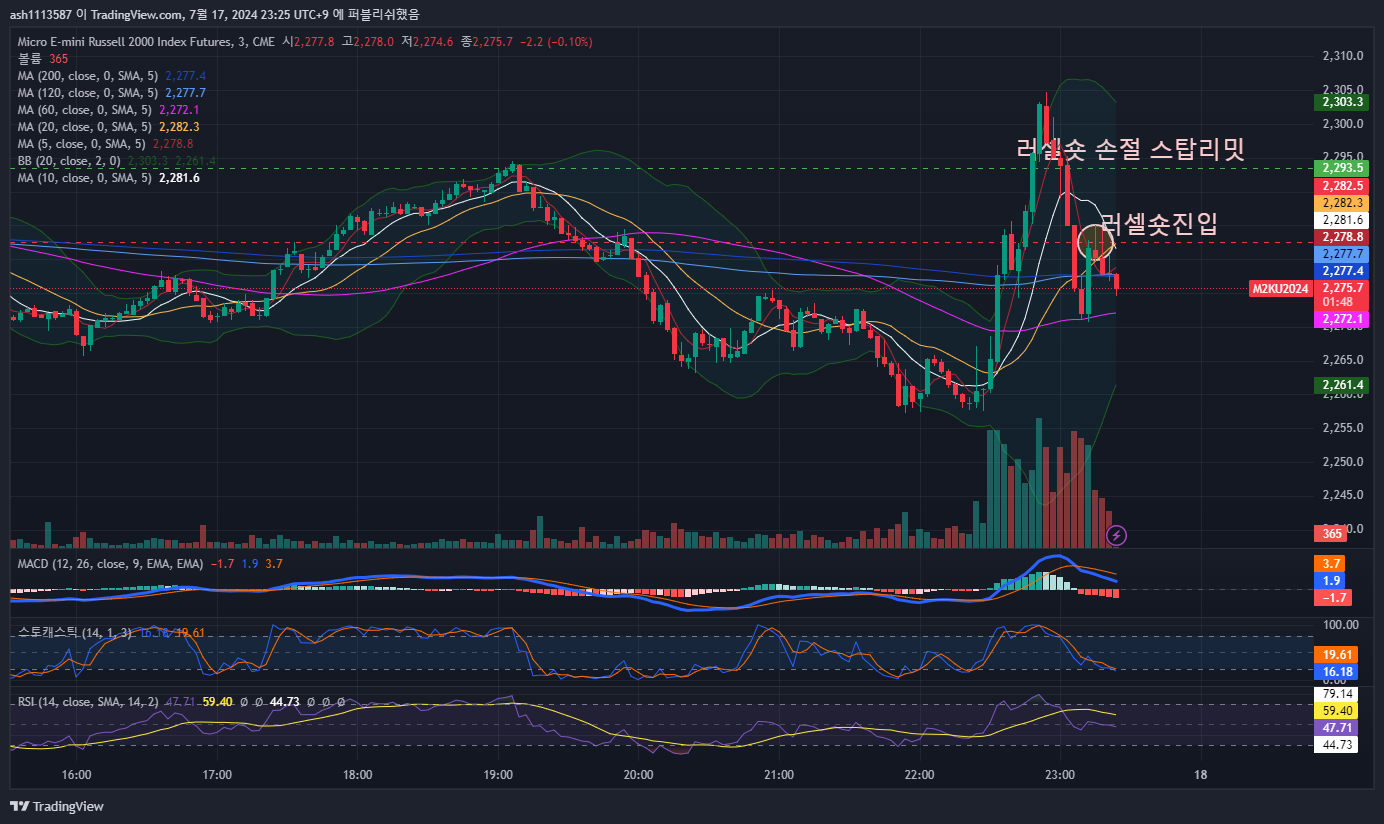Screen dimensions: 1384x824
Task: Click the green 2,293.5 price line tag
Action: point(1341,168)
